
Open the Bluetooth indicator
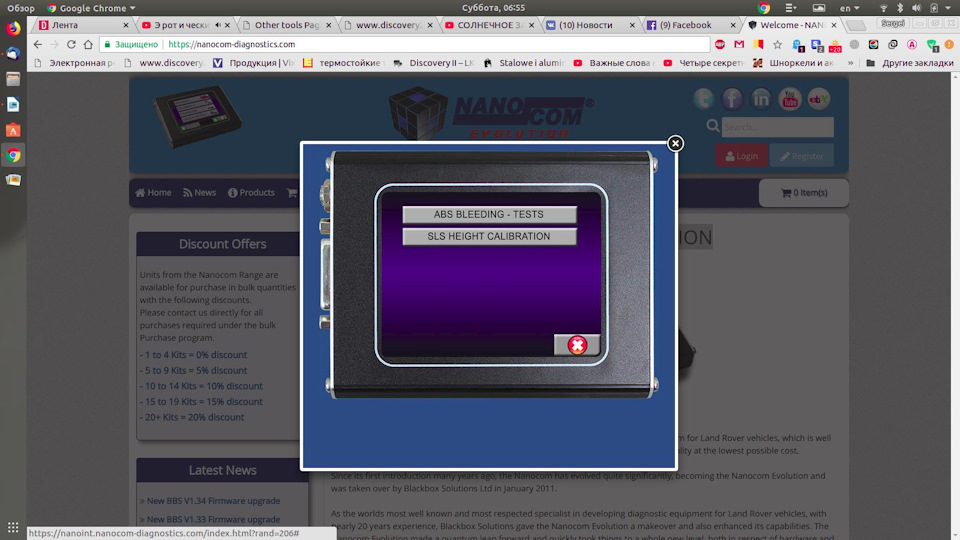click(x=900, y=8)
